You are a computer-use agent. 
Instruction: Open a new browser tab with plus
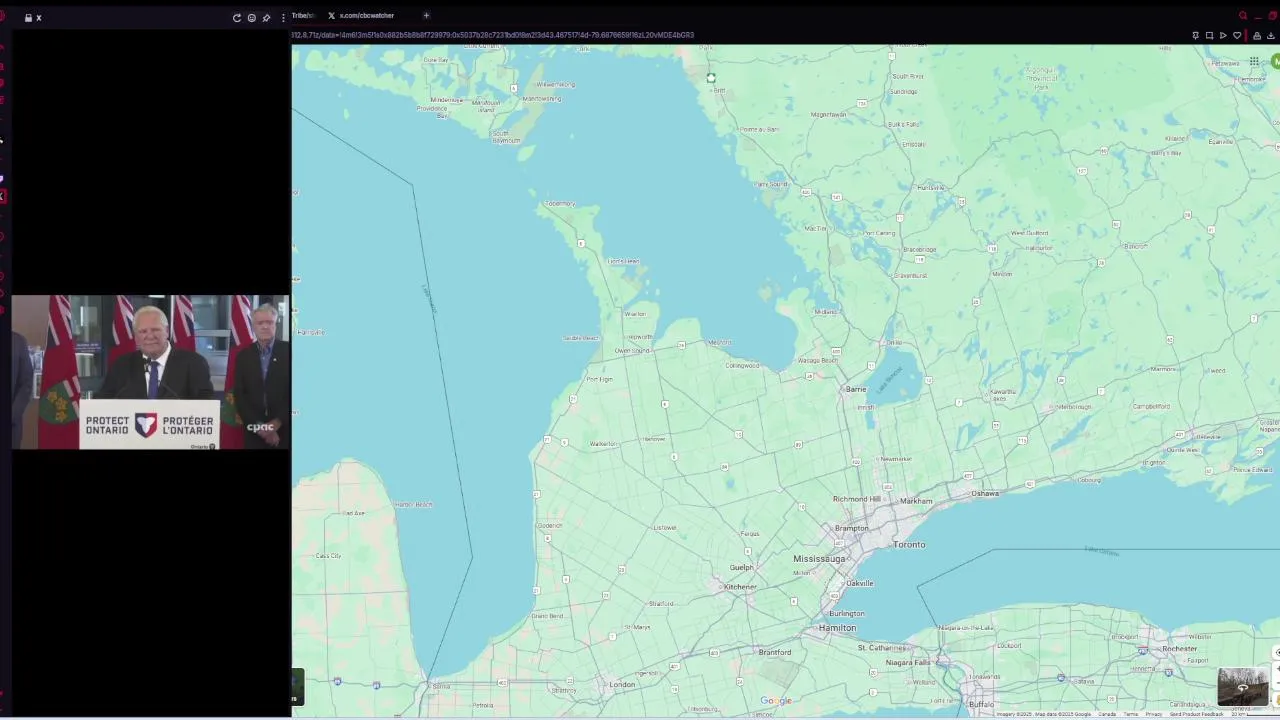(x=426, y=15)
